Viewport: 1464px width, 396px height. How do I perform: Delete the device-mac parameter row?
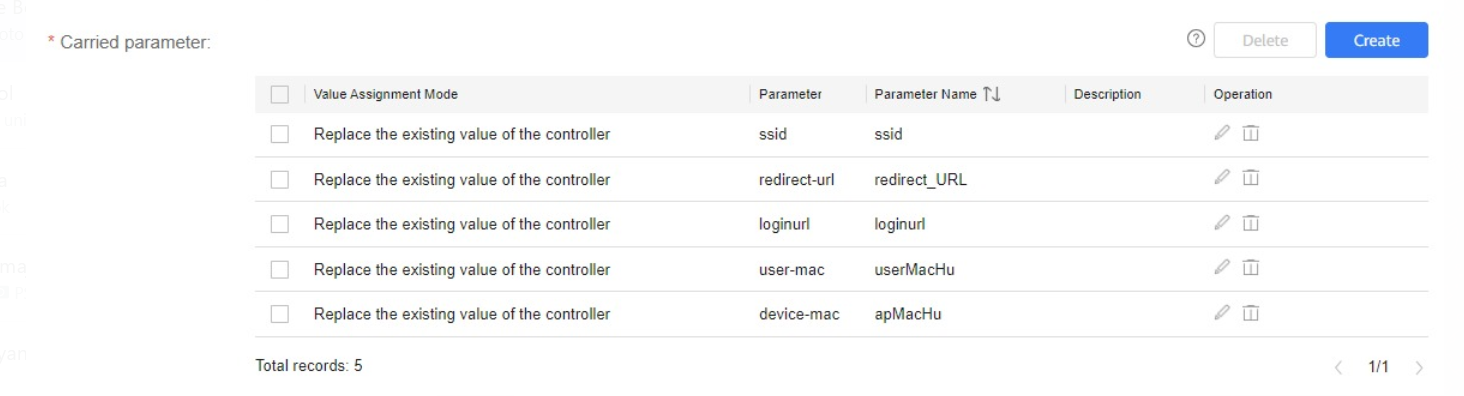pyautogui.click(x=1250, y=313)
